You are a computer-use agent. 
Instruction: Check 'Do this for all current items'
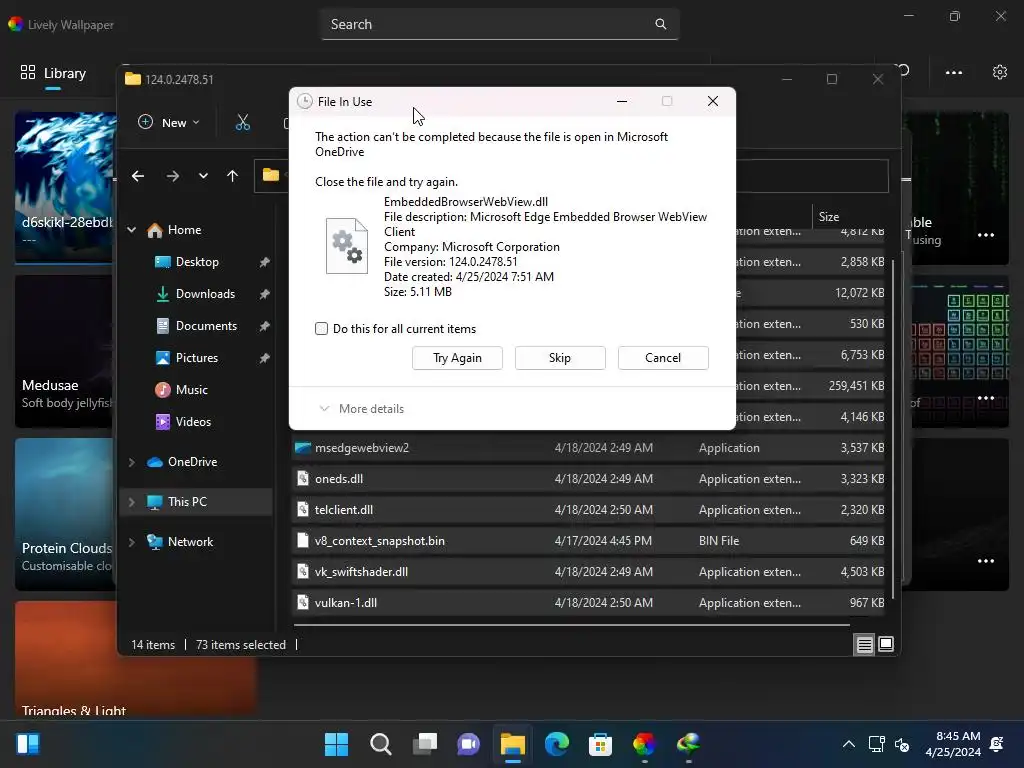[321, 328]
